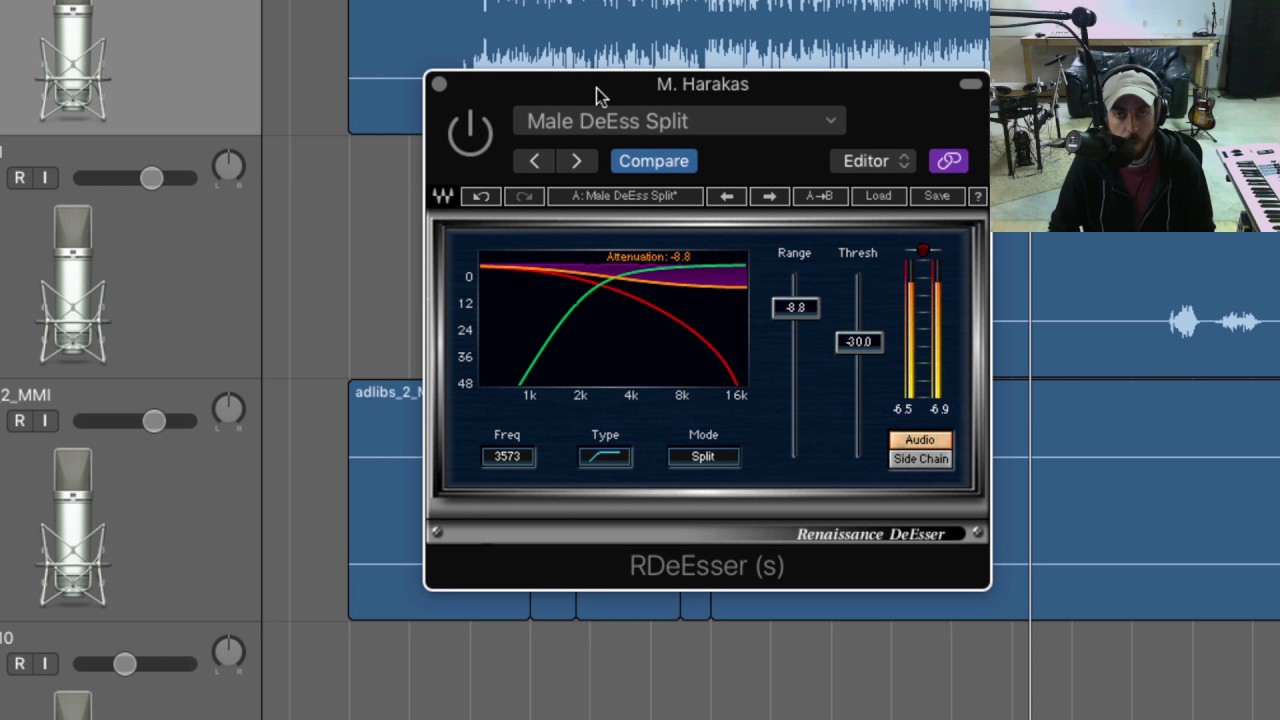1280x720 pixels.
Task: Toggle input monitoring I on the 2_MMI track
Action: (44, 421)
